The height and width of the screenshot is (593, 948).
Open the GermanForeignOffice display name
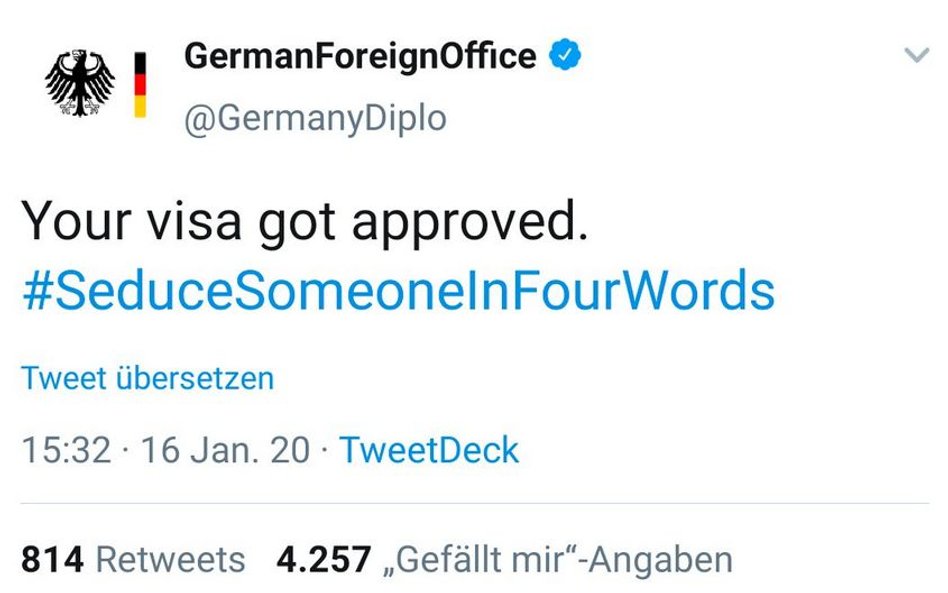[x=360, y=56]
